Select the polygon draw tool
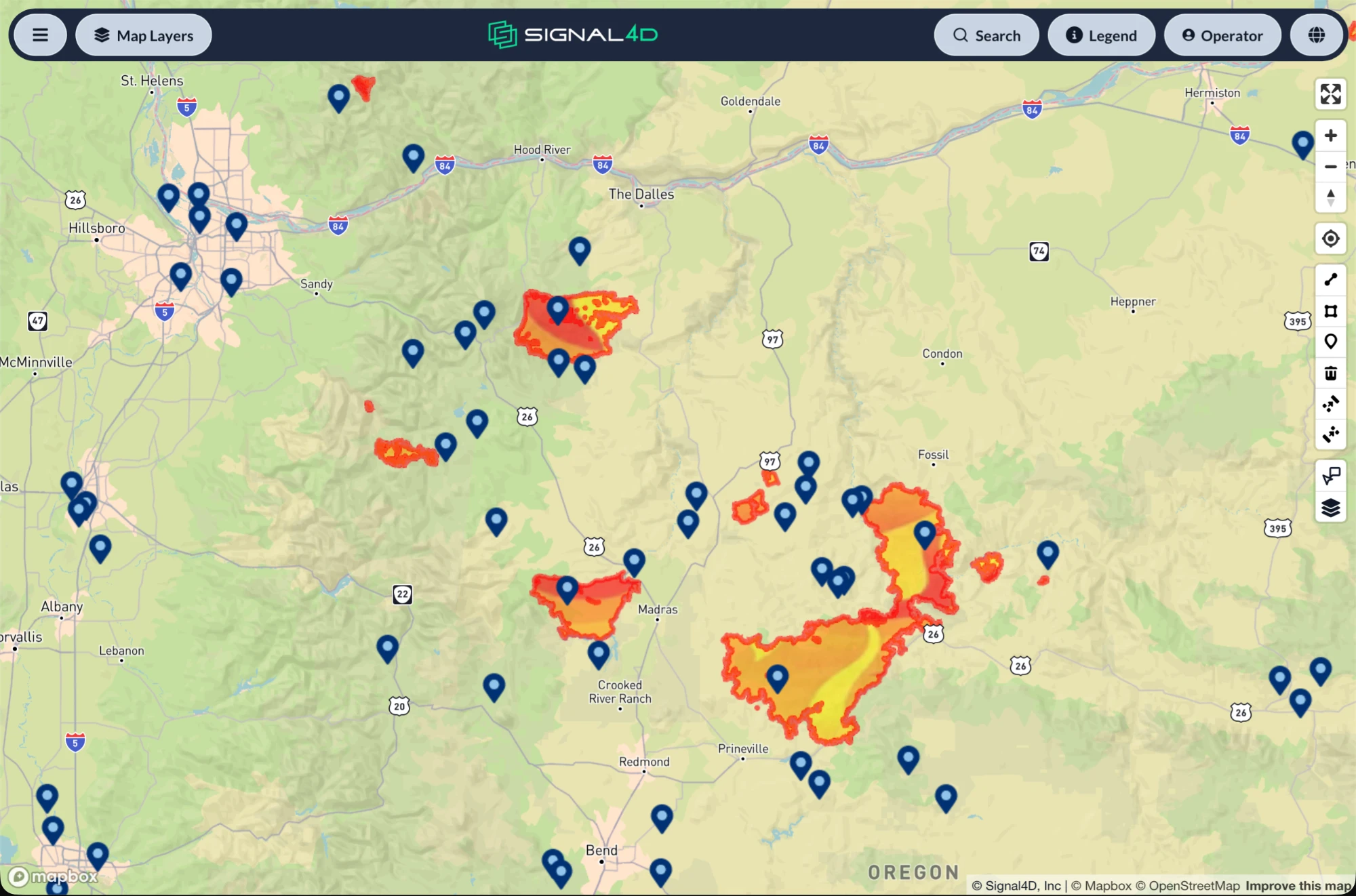This screenshot has width=1356, height=896. (1330, 311)
